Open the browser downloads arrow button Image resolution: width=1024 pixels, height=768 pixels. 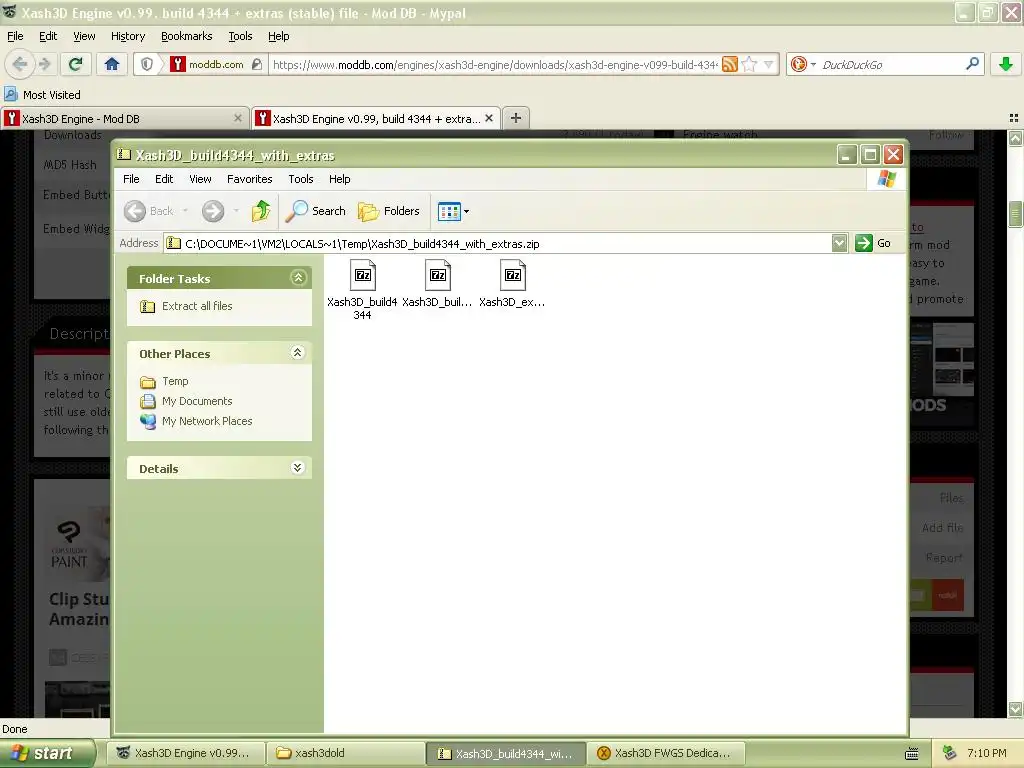coord(1006,64)
